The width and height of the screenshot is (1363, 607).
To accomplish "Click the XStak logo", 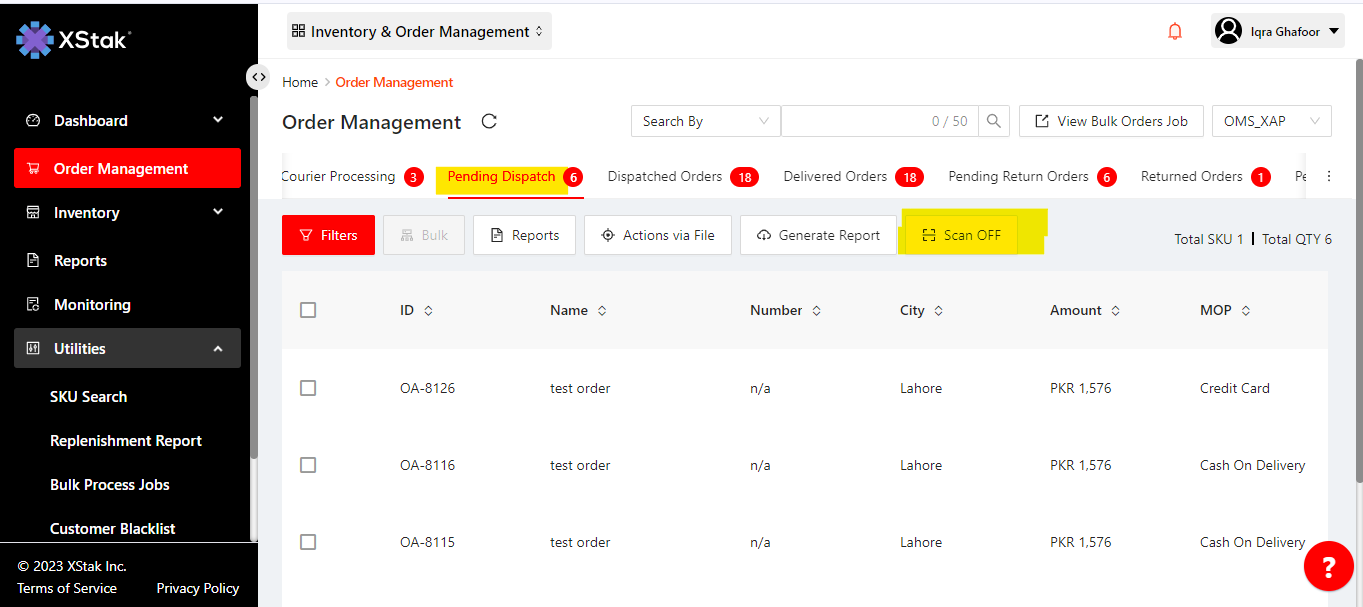I will (74, 40).
